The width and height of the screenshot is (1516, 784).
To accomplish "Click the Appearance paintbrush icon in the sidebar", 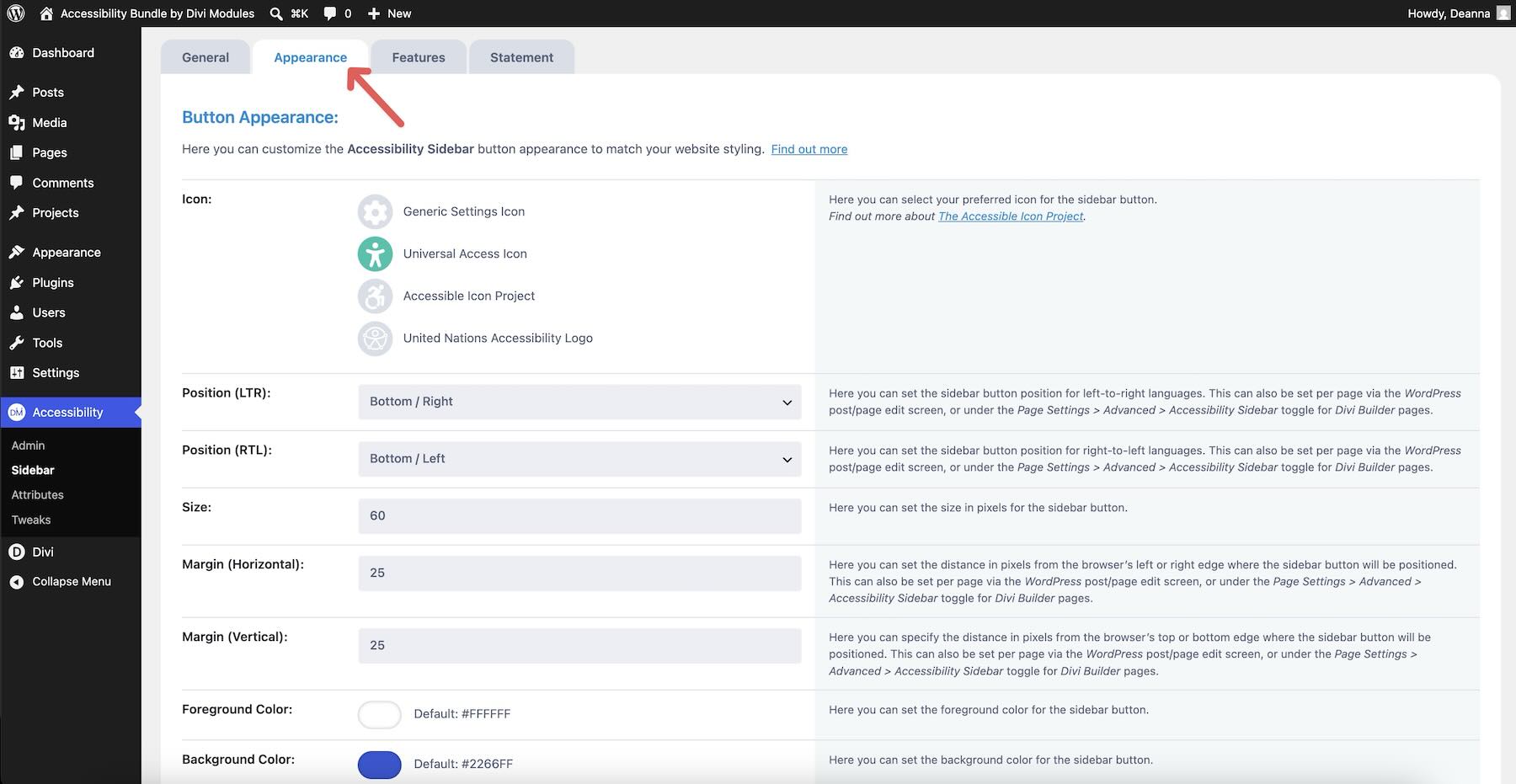I will pyautogui.click(x=17, y=252).
